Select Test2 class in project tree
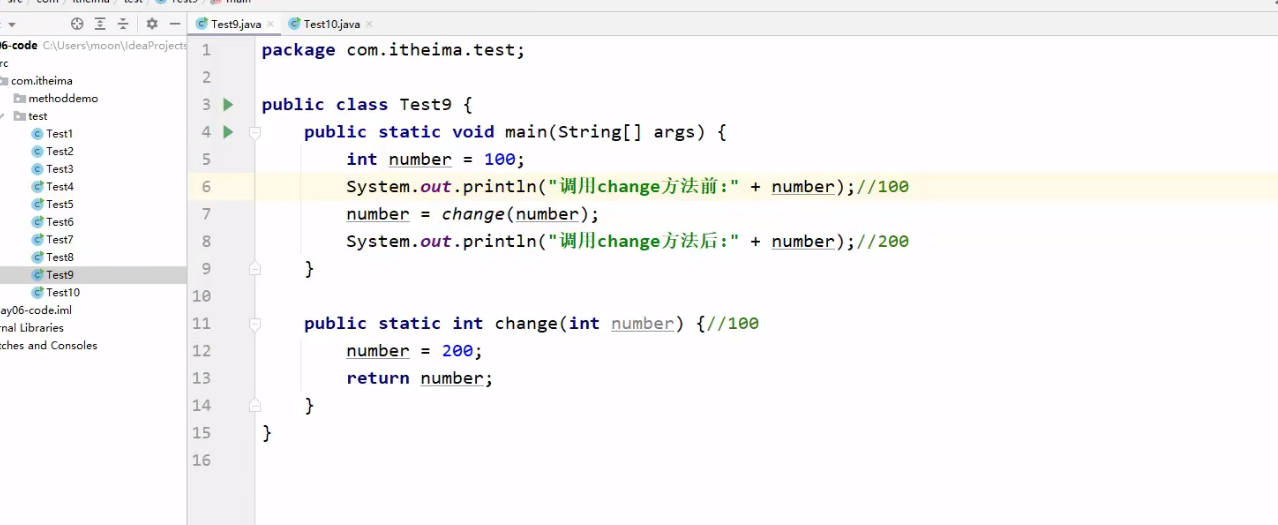1278x525 pixels. [x=60, y=152]
